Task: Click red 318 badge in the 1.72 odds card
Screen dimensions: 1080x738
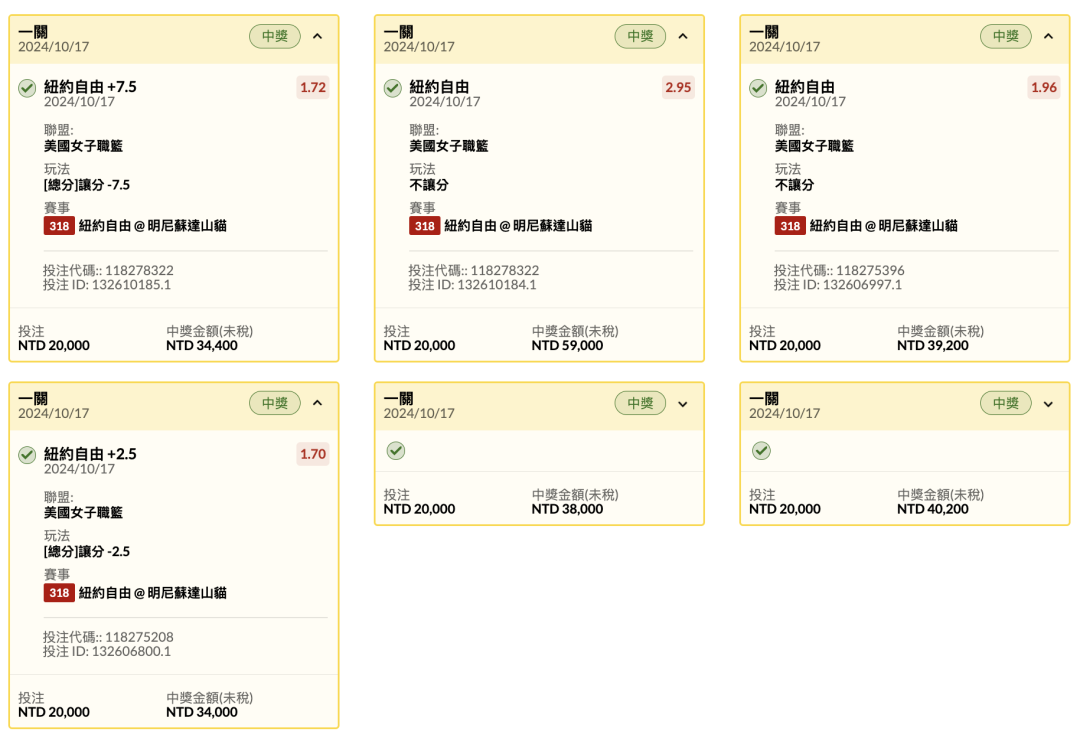Action: pos(59,226)
